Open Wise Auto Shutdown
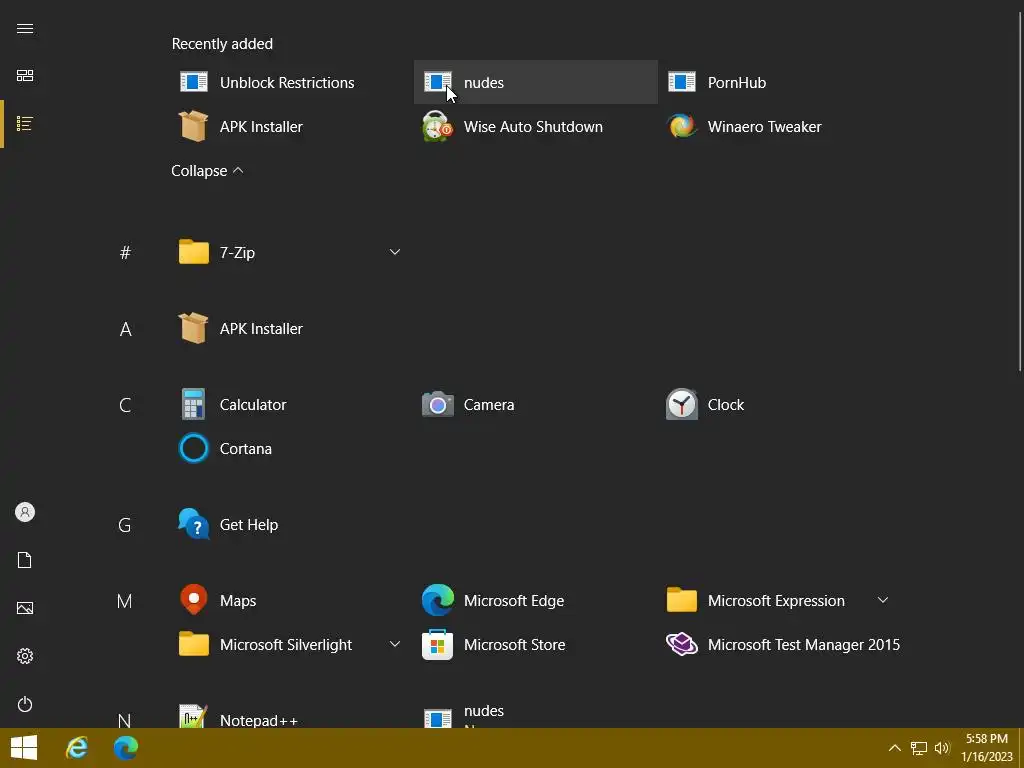Viewport: 1024px width, 768px height. point(536,126)
